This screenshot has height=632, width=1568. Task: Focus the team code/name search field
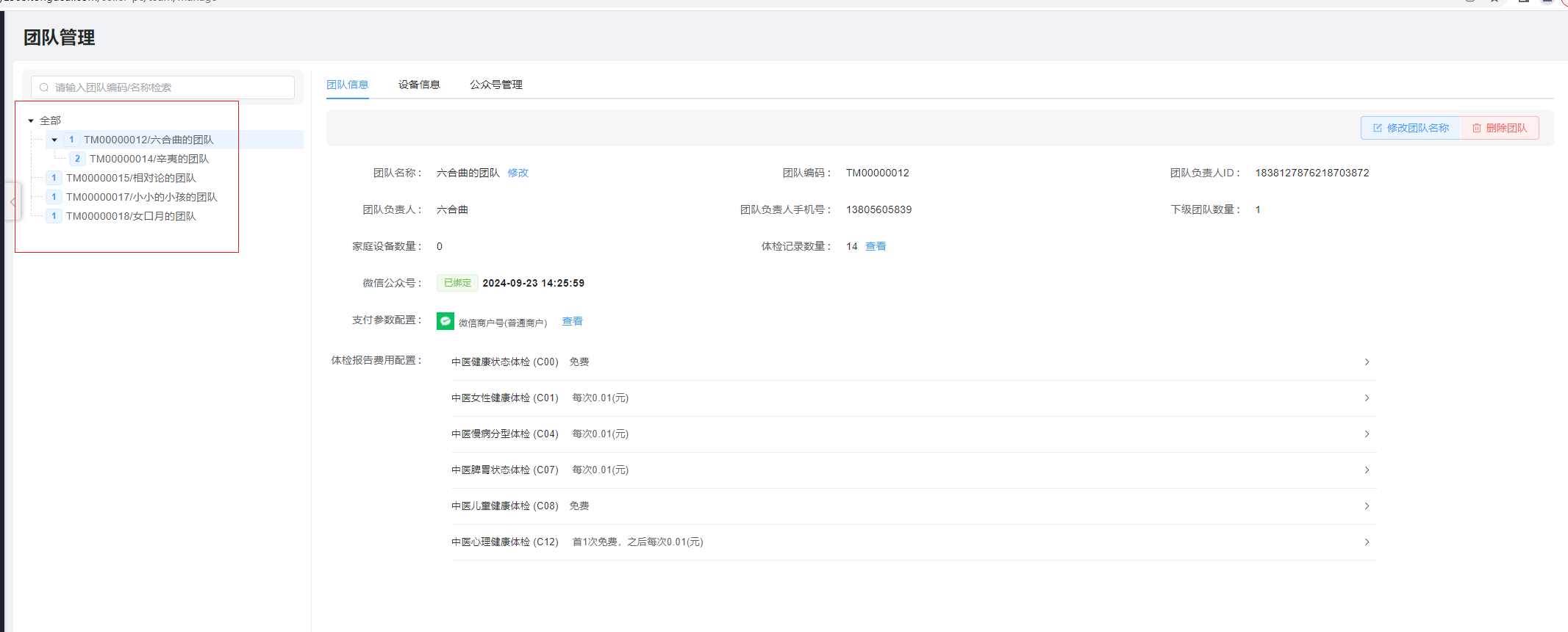point(162,87)
